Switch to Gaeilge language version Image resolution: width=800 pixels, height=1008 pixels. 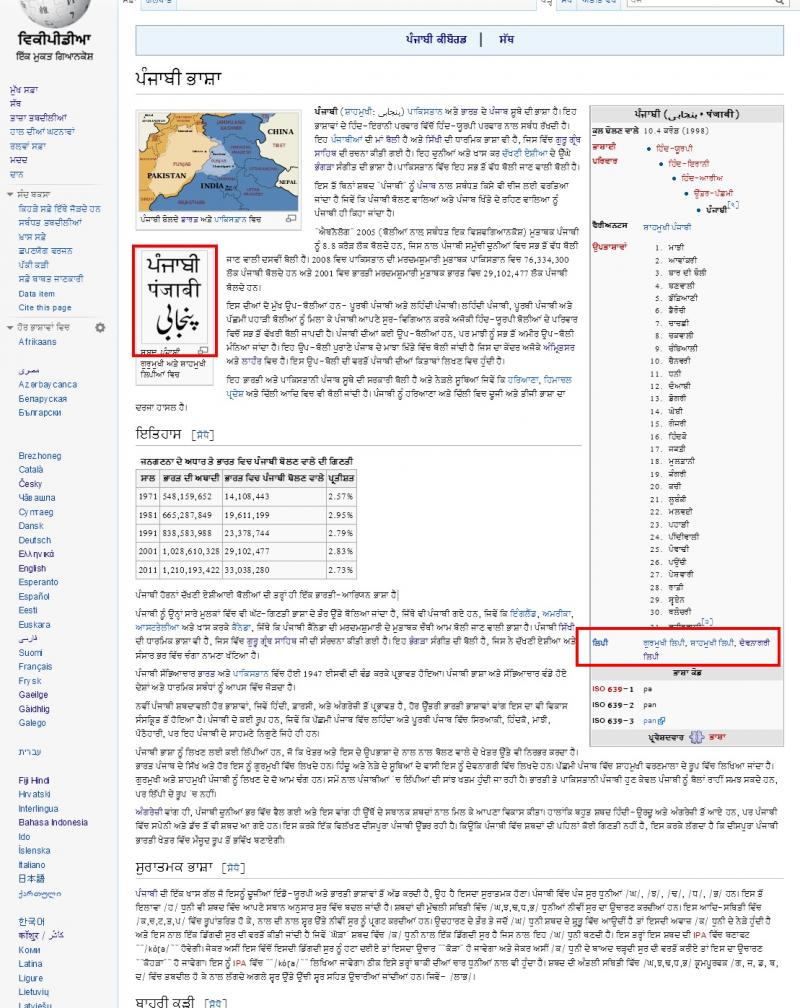(33, 695)
